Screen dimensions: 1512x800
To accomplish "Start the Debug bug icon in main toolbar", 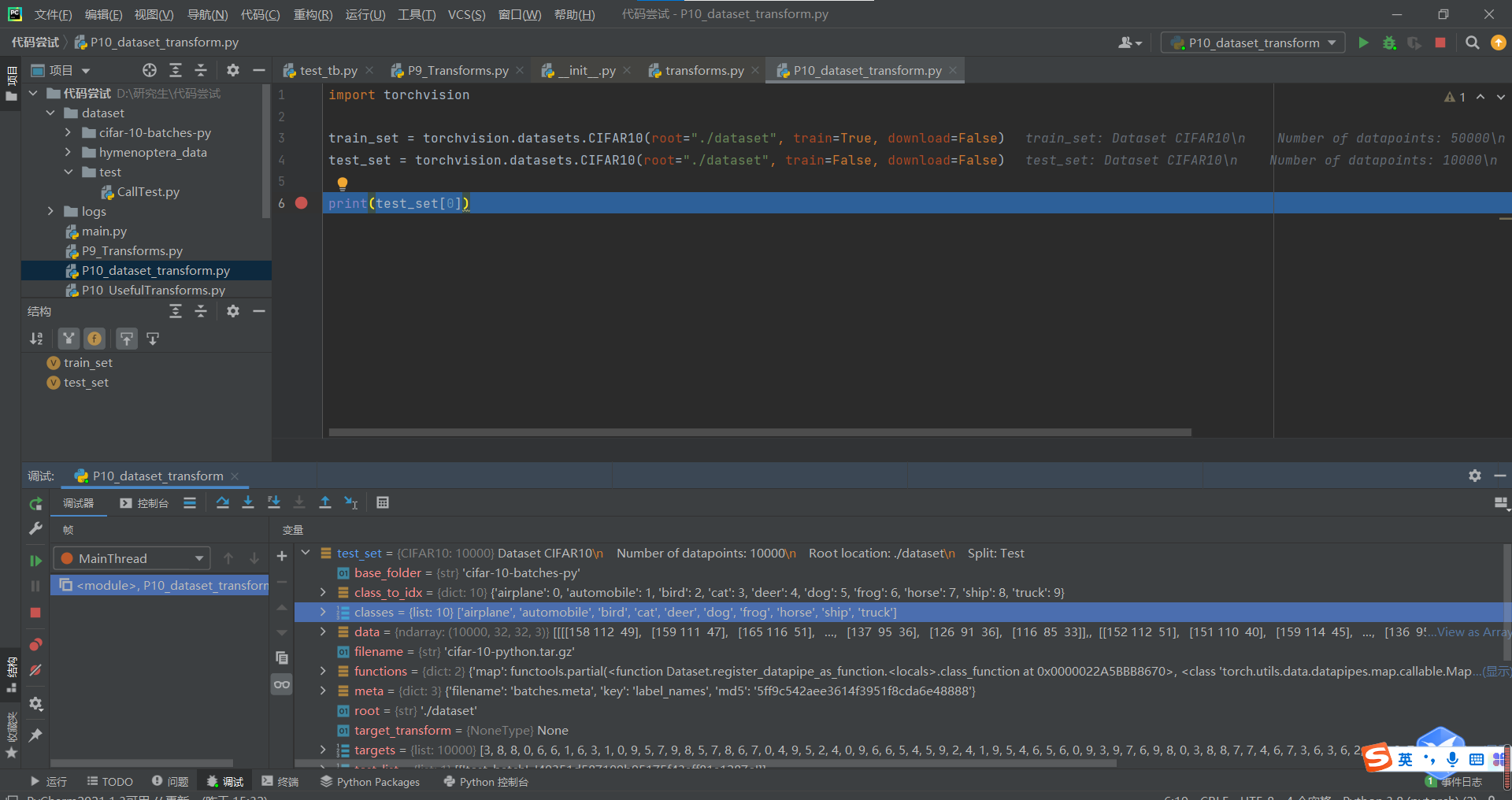I will pos(1389,43).
